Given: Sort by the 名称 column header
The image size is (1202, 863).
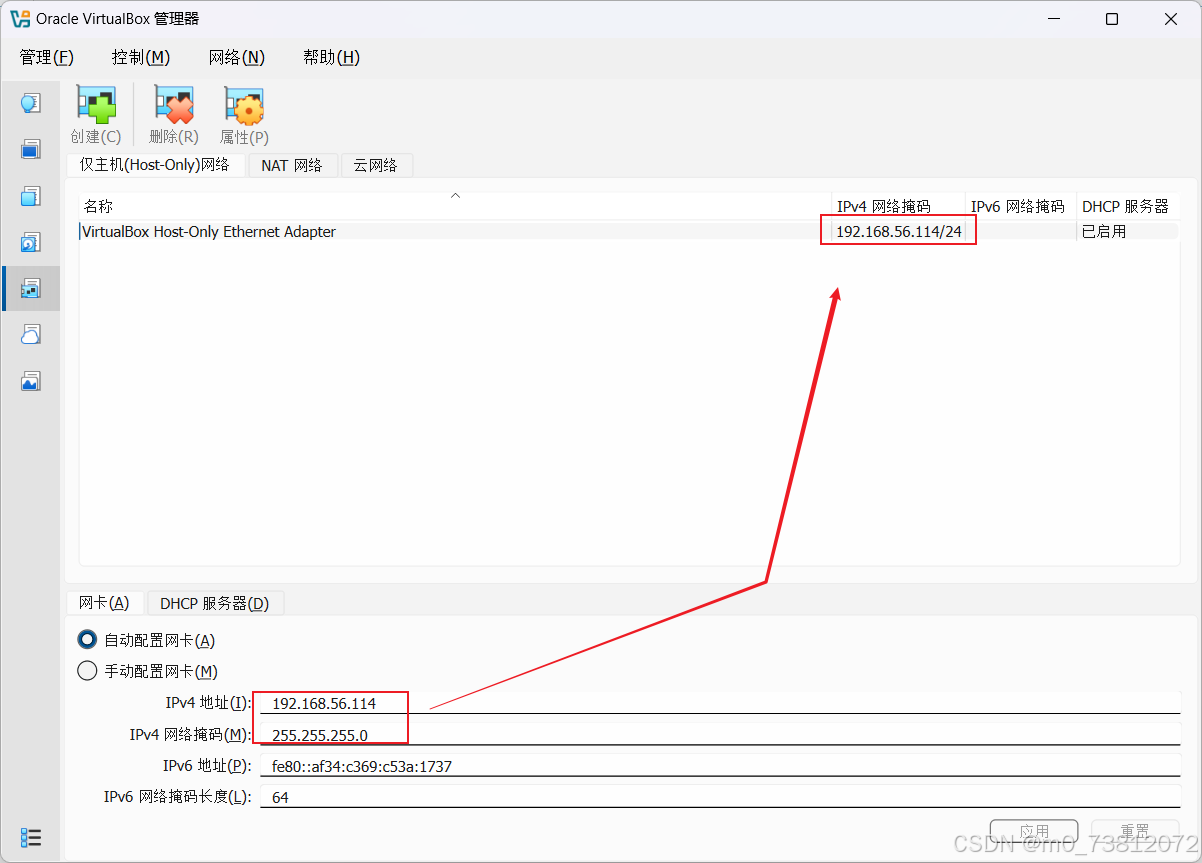Looking at the screenshot, I should point(455,206).
